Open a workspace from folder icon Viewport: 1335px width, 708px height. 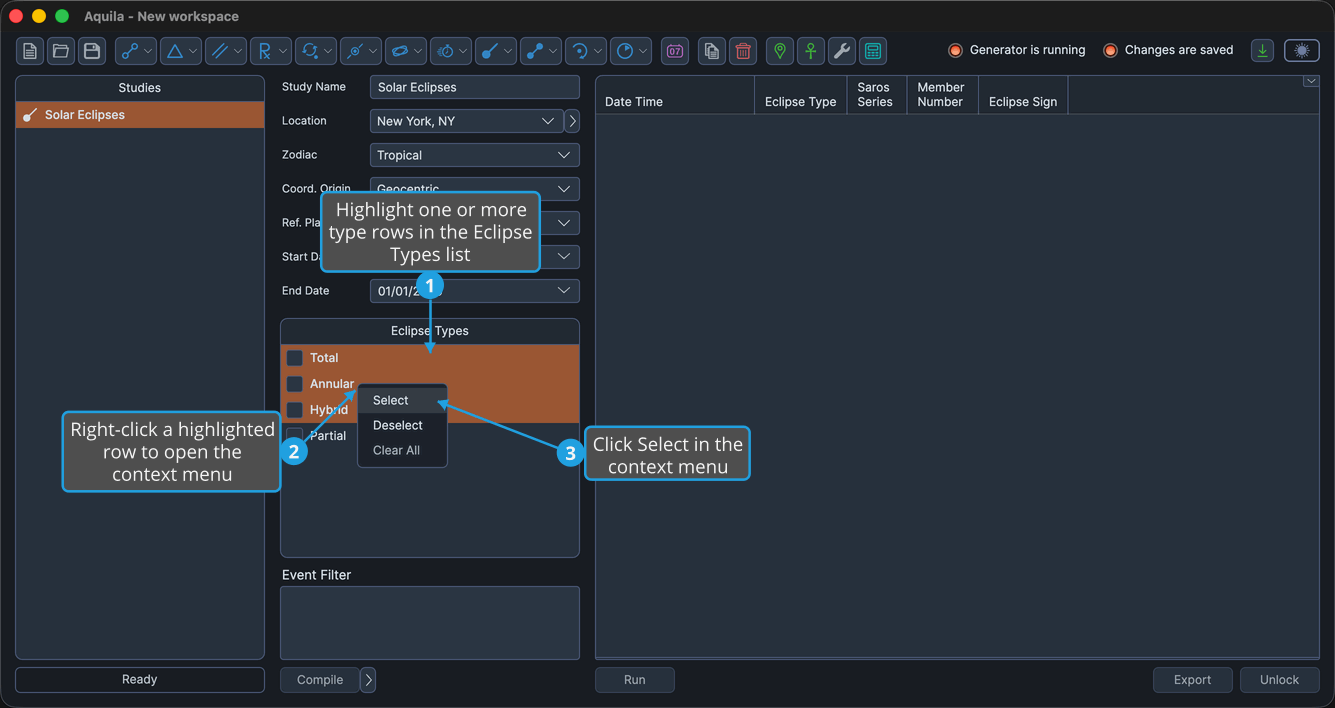61,51
